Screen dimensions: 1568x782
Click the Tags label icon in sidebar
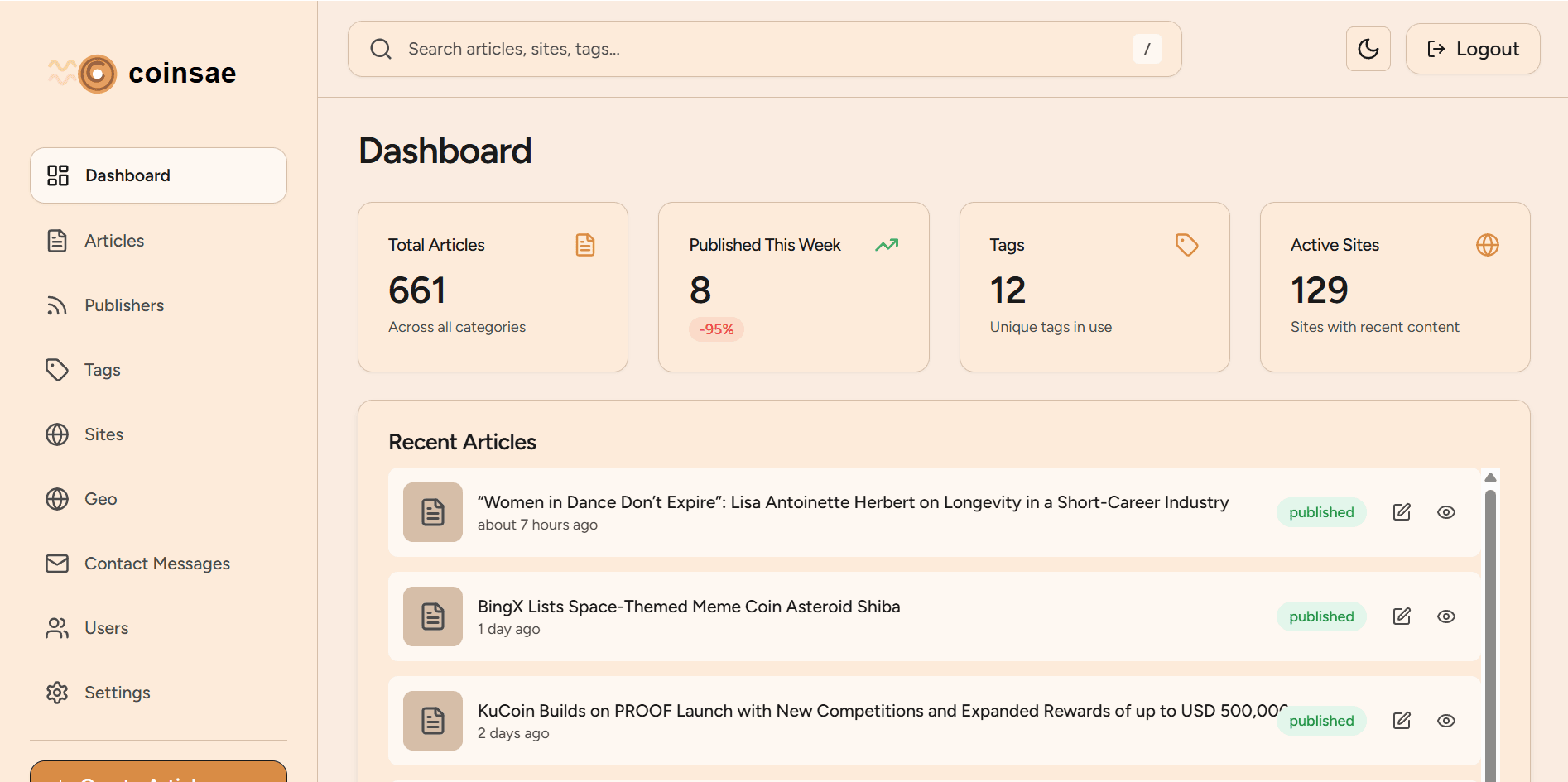(56, 369)
